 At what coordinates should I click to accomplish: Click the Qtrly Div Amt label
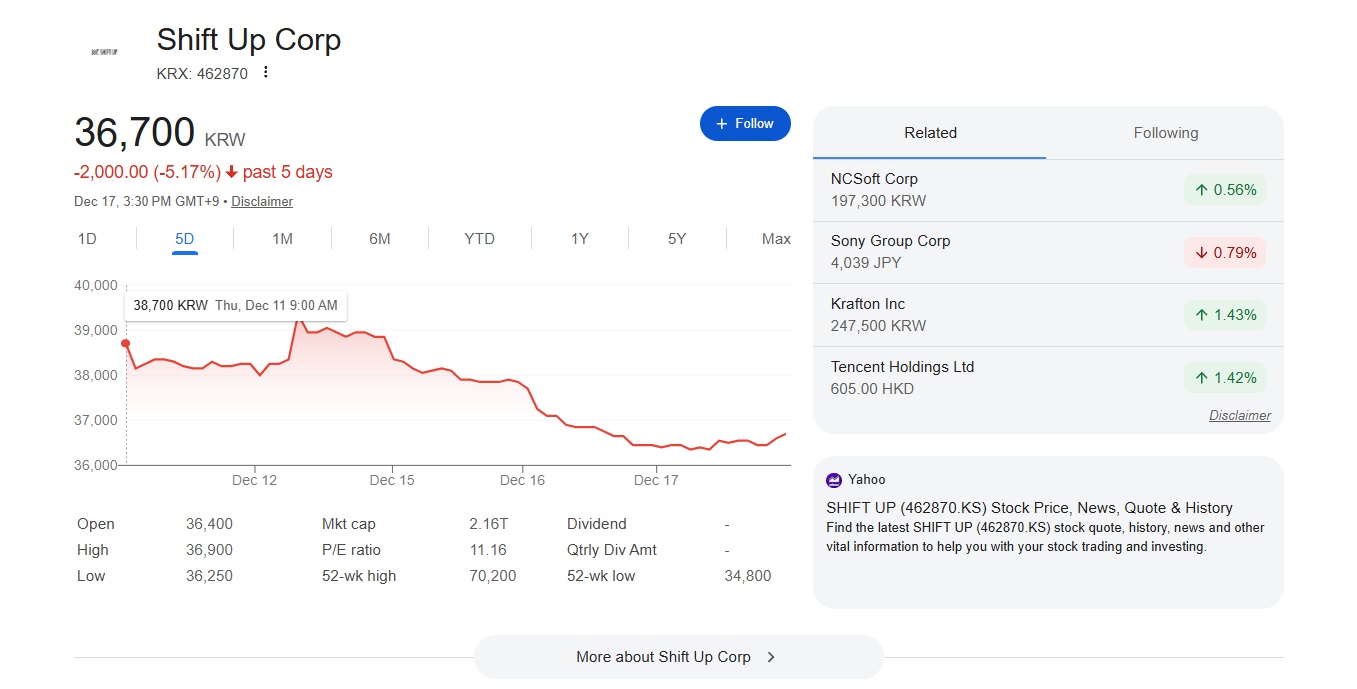(x=612, y=550)
